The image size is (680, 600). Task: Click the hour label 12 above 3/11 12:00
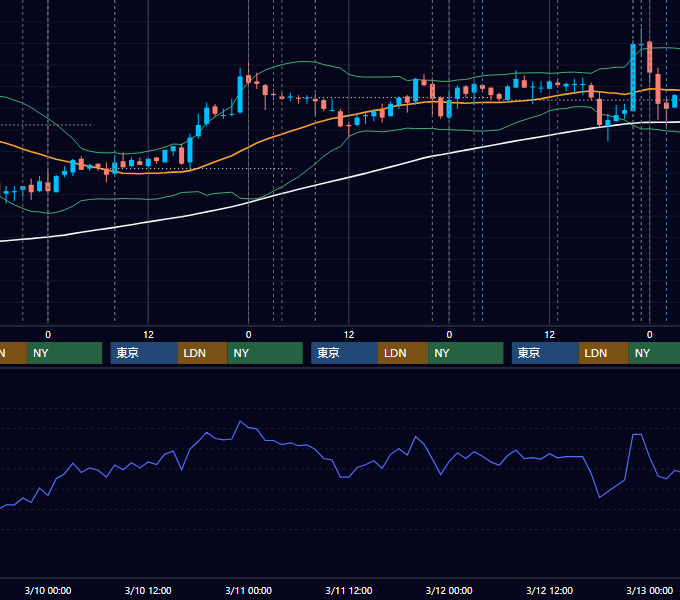coord(349,335)
